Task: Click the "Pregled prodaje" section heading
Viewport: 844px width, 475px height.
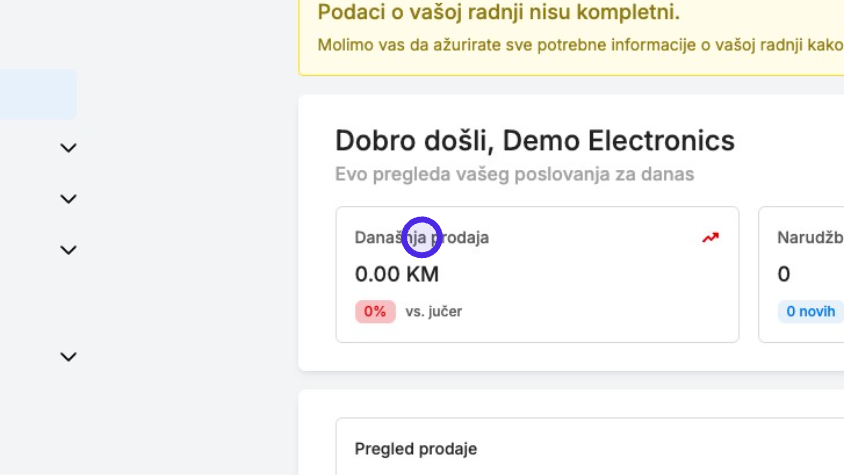Action: click(x=416, y=449)
